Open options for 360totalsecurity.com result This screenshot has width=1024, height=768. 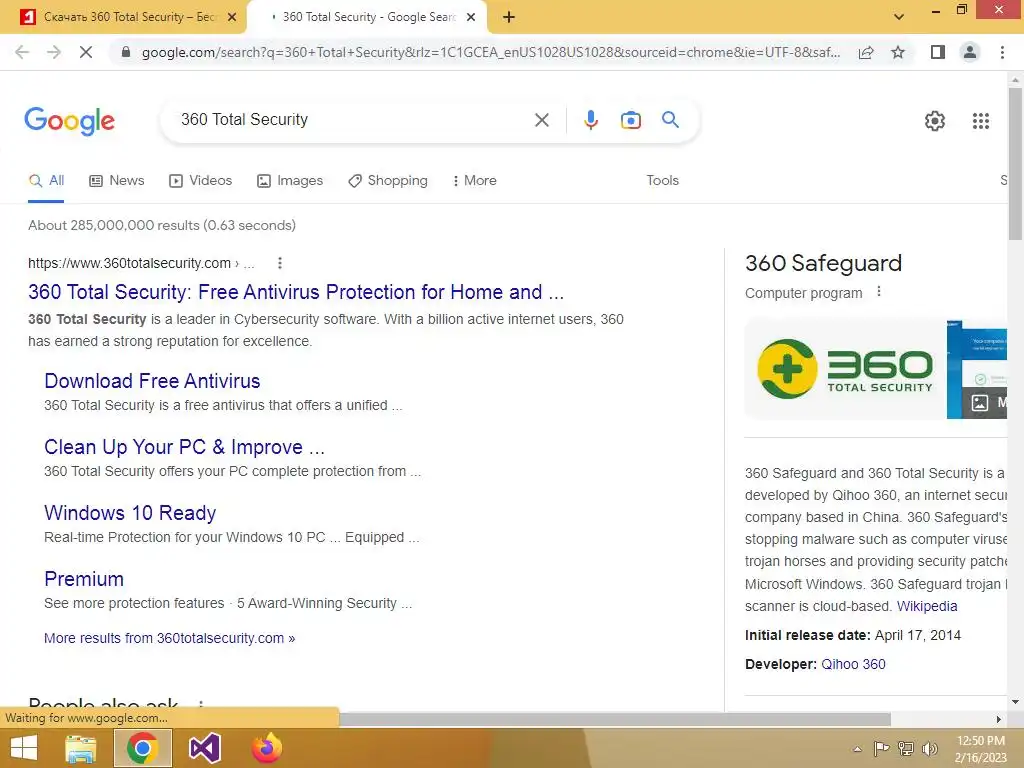pyautogui.click(x=280, y=263)
